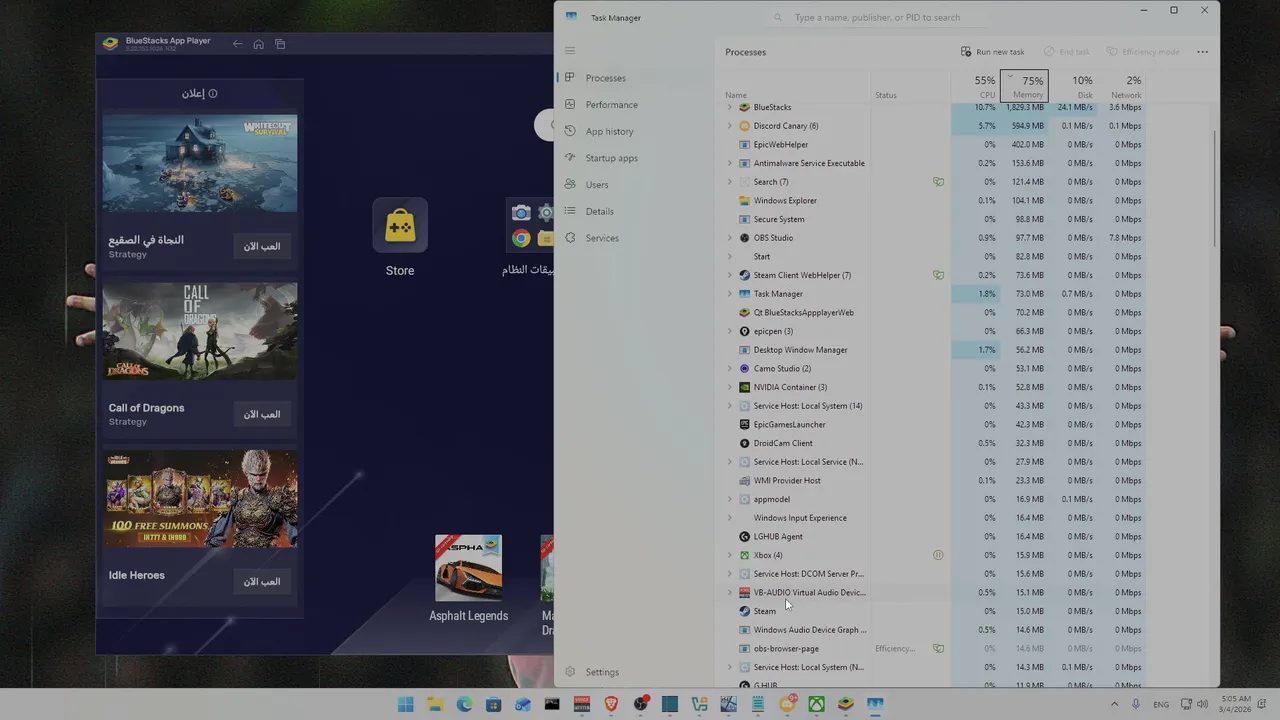This screenshot has height=720, width=1280.
Task: Select the EpicWebHelper process icon
Action: click(744, 145)
